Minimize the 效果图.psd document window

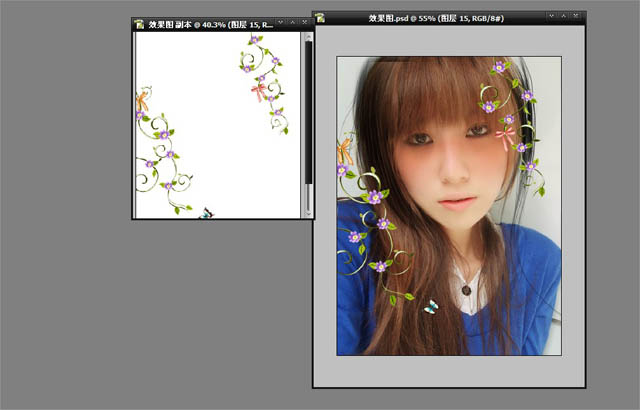tap(552, 18)
